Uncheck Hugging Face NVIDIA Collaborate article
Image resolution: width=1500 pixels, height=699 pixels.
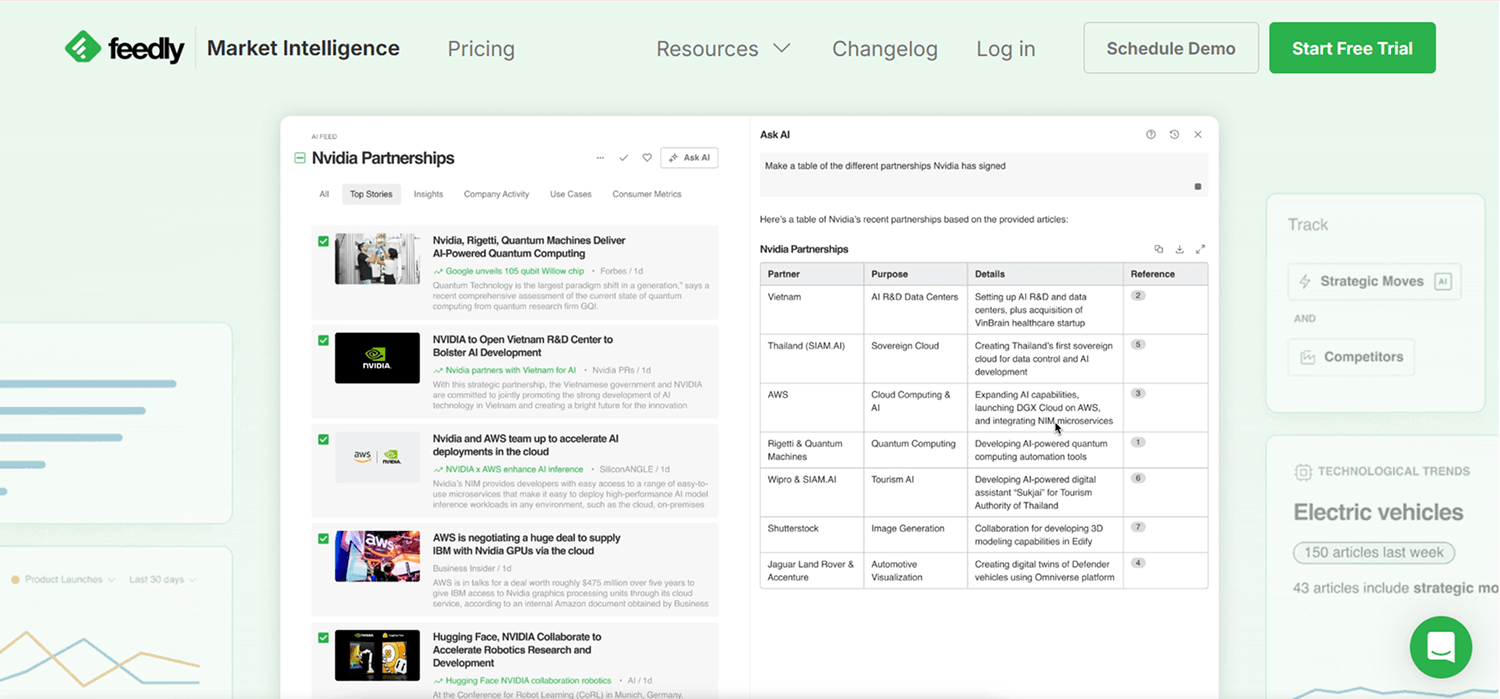(x=323, y=637)
